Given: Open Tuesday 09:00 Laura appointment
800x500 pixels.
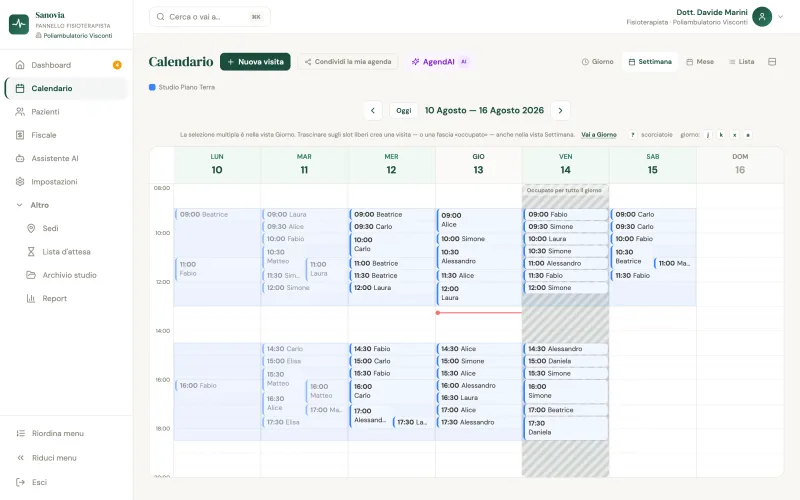Looking at the screenshot, I should coord(304,214).
